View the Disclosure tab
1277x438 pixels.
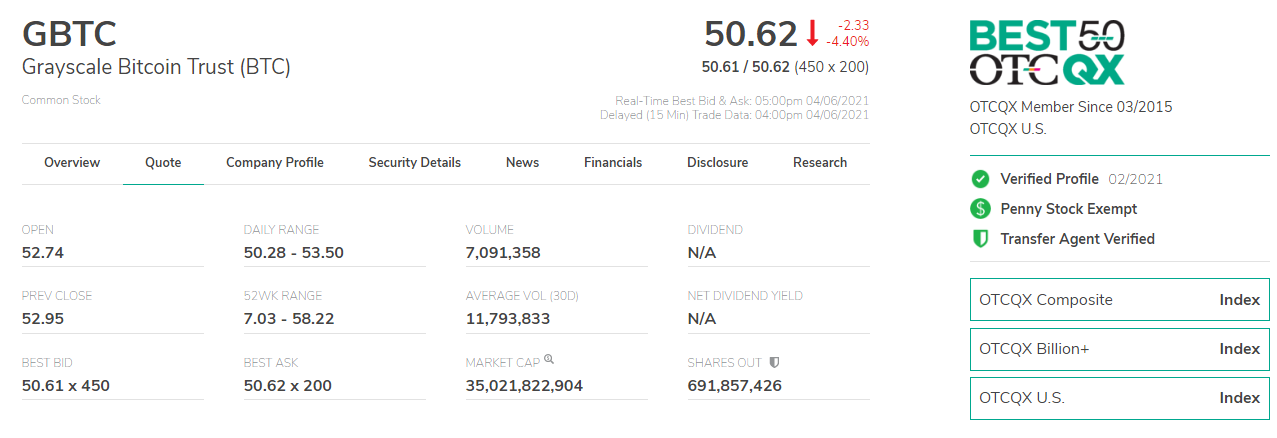717,163
